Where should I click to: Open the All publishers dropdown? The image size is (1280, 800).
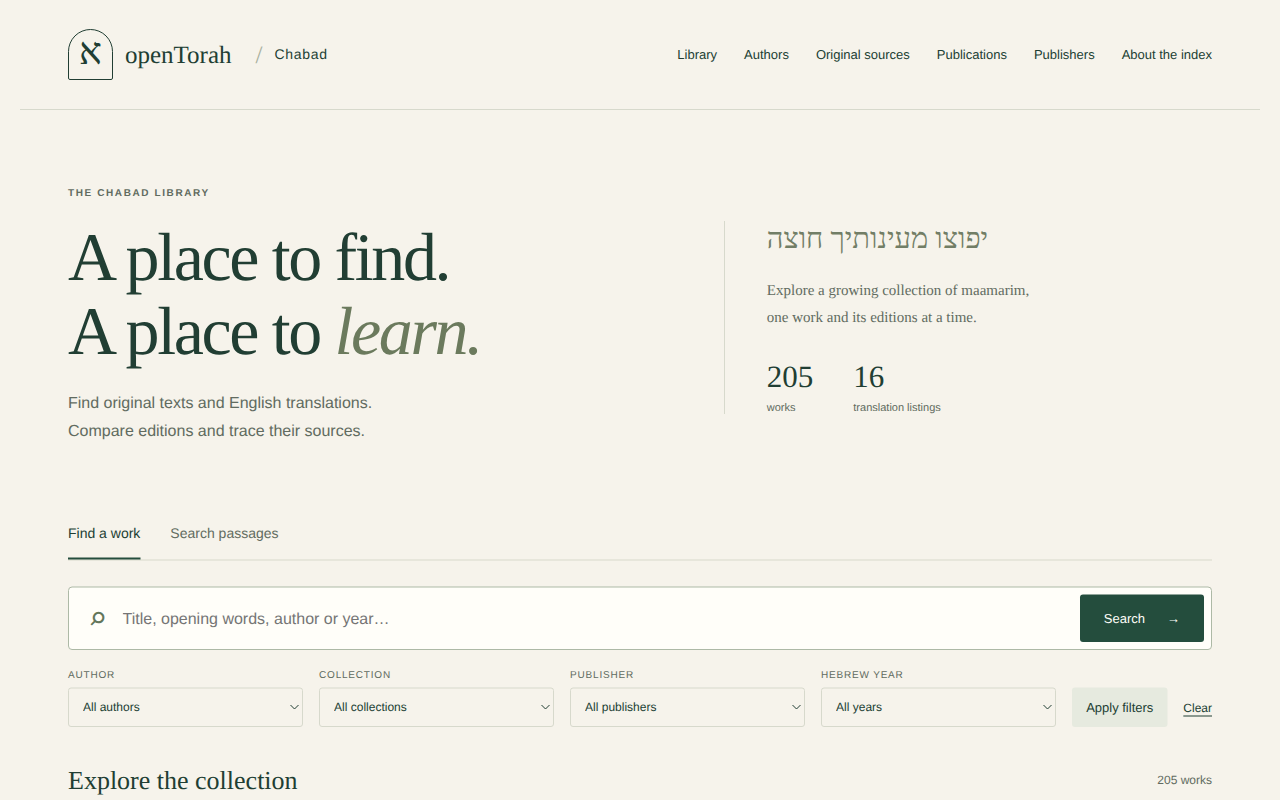click(x=687, y=707)
